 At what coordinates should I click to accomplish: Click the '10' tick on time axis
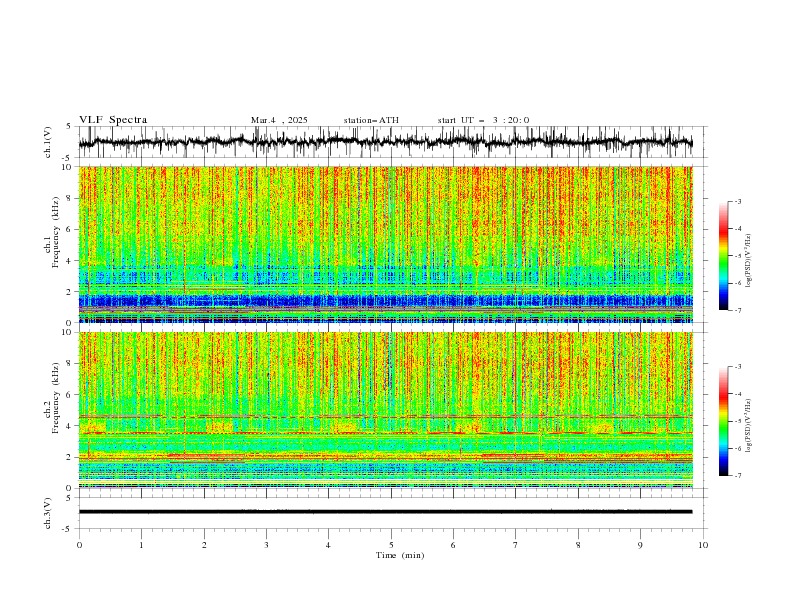pyautogui.click(x=703, y=545)
